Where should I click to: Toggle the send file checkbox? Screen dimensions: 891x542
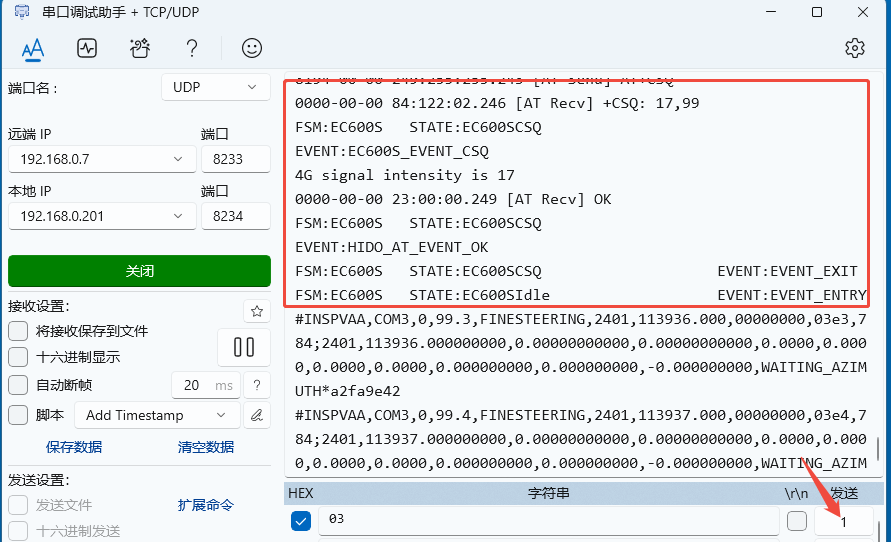(x=18, y=505)
